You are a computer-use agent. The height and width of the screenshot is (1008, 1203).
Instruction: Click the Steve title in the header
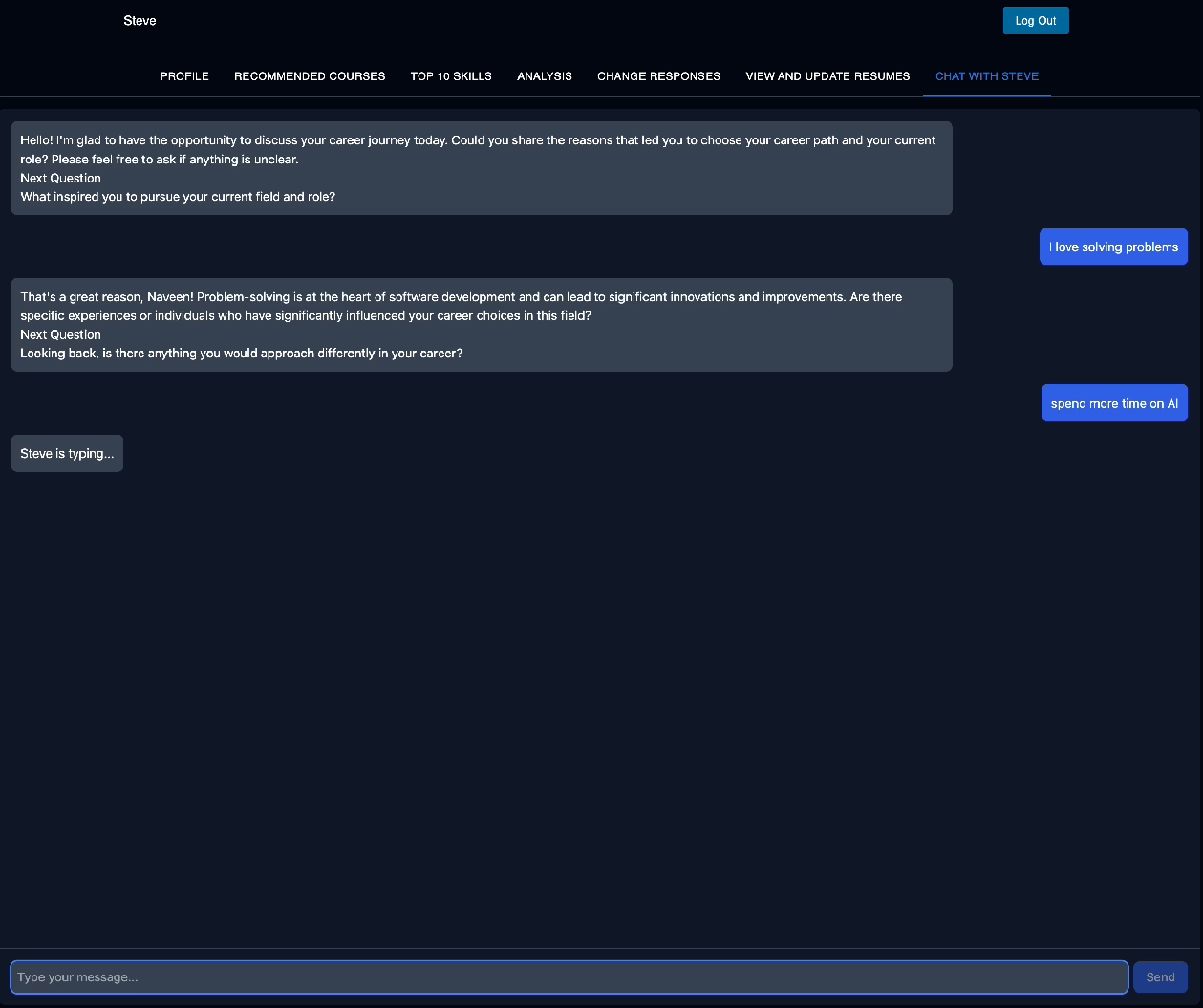tap(140, 21)
